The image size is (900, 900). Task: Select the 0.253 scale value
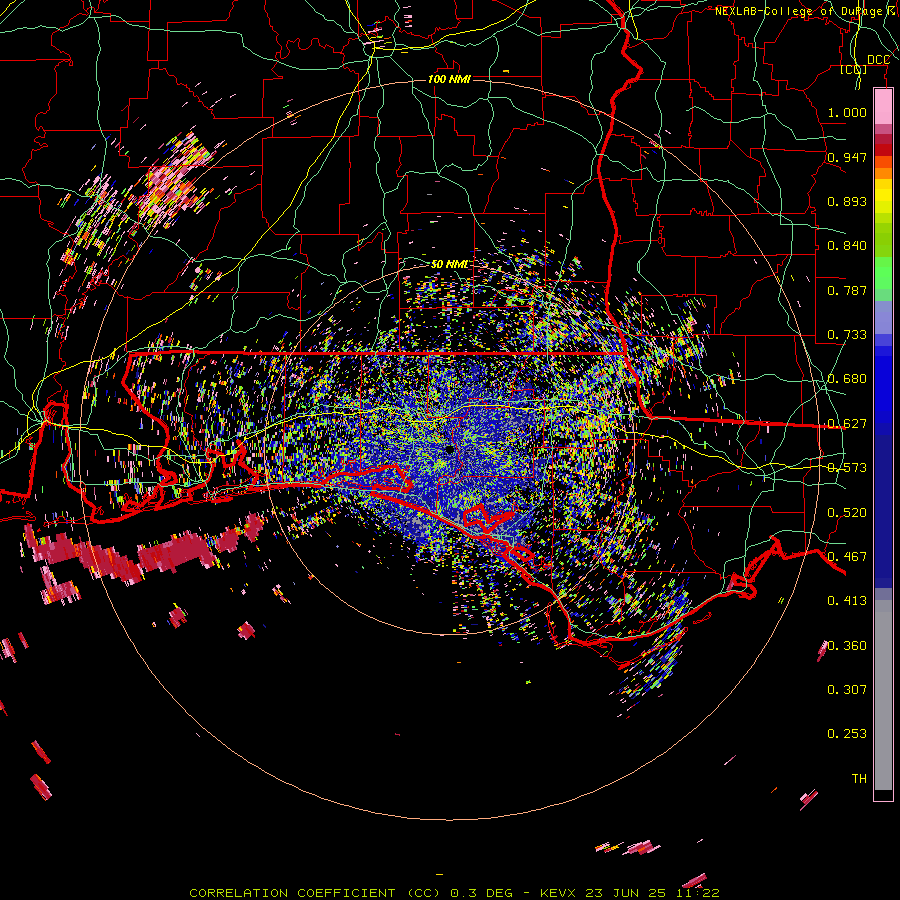click(847, 734)
